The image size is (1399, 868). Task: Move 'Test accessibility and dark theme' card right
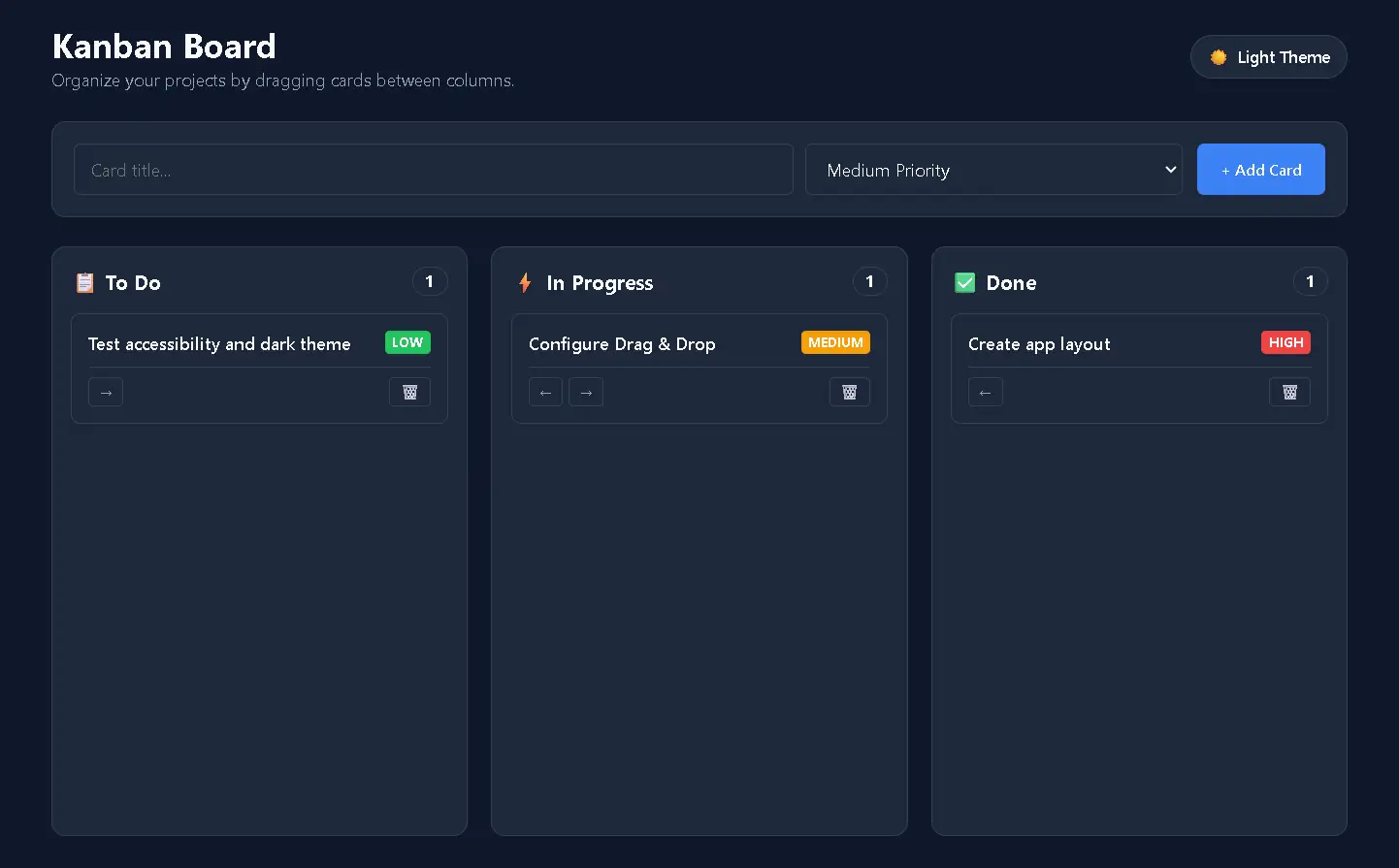point(106,392)
